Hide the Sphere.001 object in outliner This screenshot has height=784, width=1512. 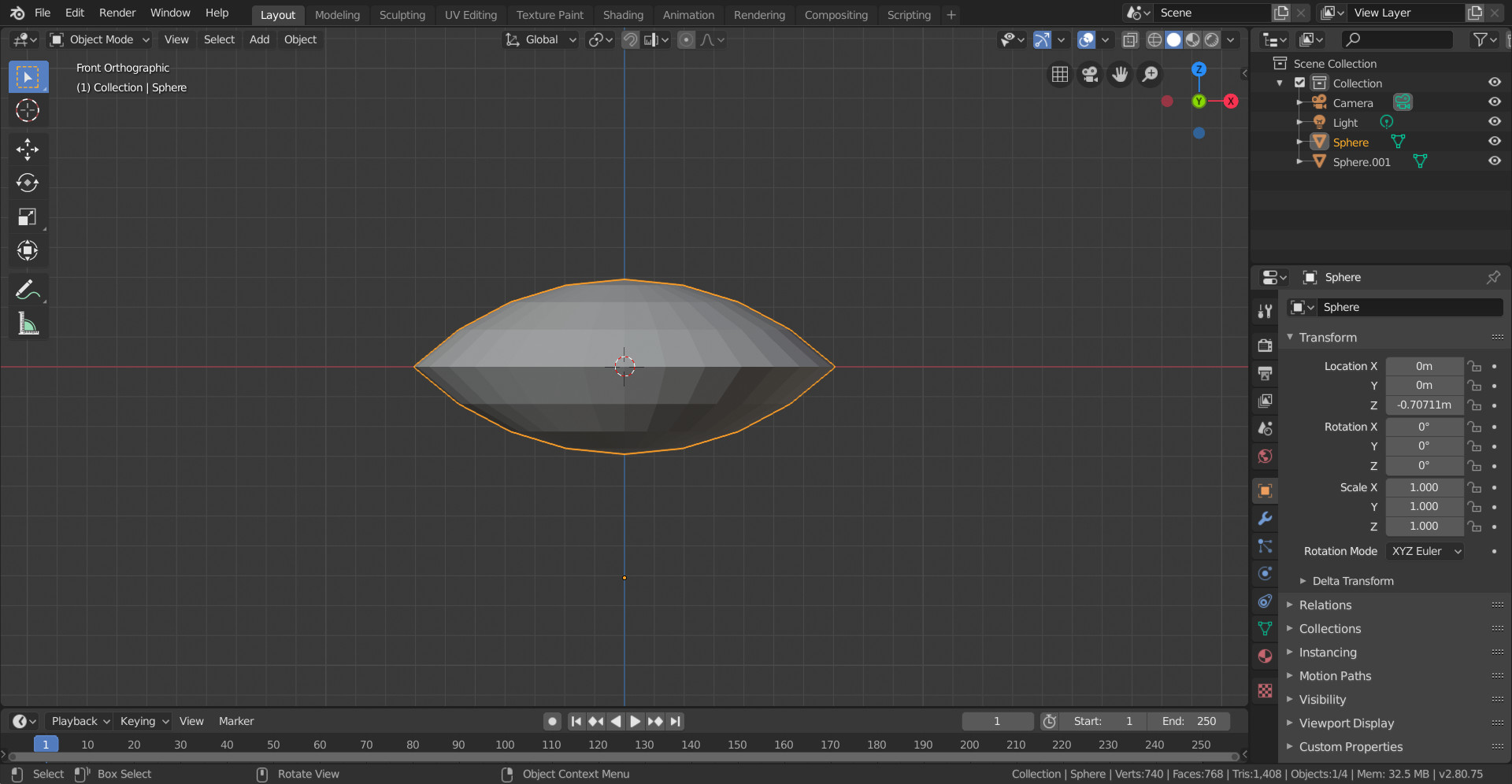[x=1494, y=161]
